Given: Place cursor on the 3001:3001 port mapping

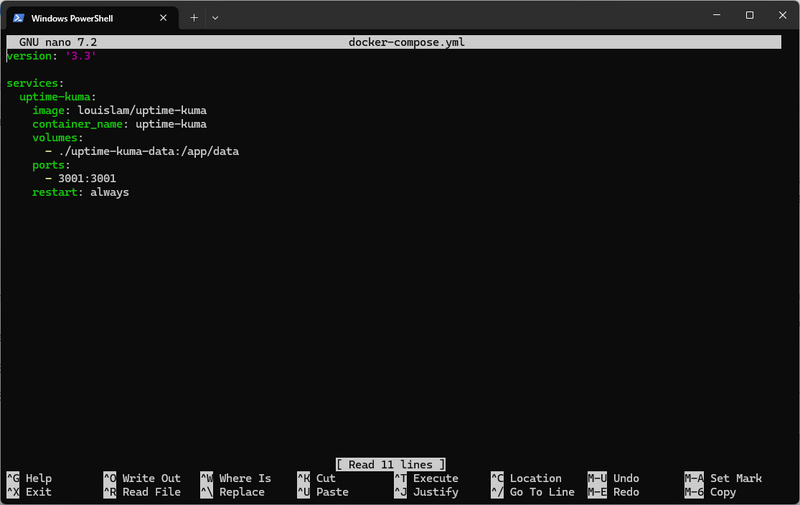Looking at the screenshot, I should (x=87, y=178).
